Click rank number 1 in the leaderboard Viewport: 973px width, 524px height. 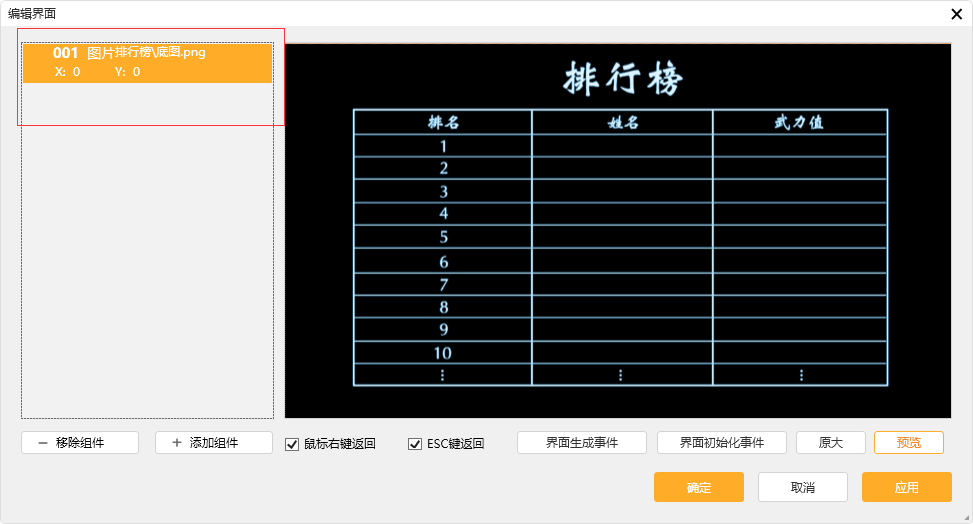443,146
